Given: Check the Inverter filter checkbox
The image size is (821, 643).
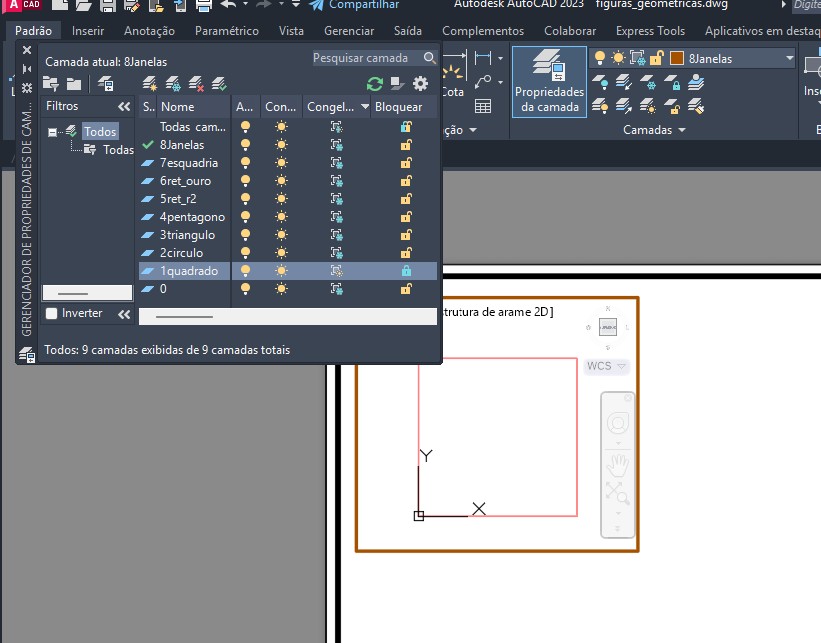Looking at the screenshot, I should click(x=52, y=314).
